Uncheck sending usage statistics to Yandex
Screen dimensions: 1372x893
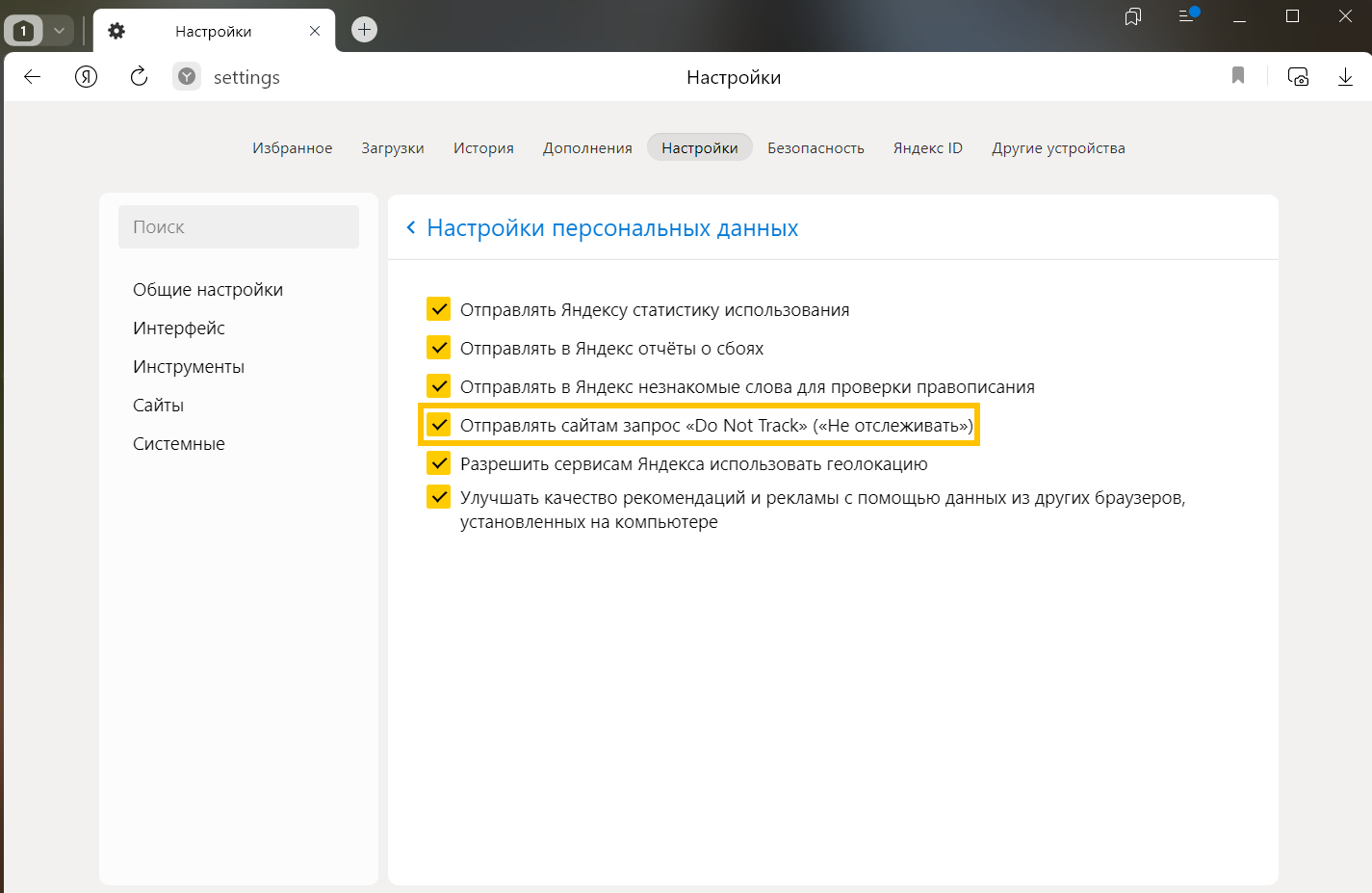(439, 309)
